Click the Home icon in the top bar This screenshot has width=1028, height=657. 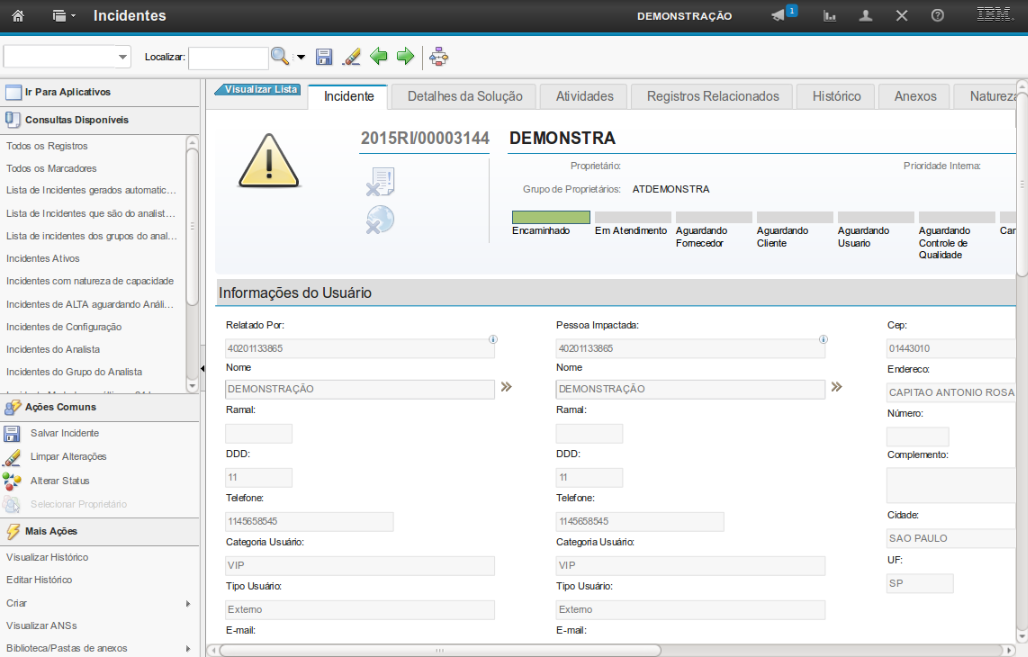tap(18, 16)
